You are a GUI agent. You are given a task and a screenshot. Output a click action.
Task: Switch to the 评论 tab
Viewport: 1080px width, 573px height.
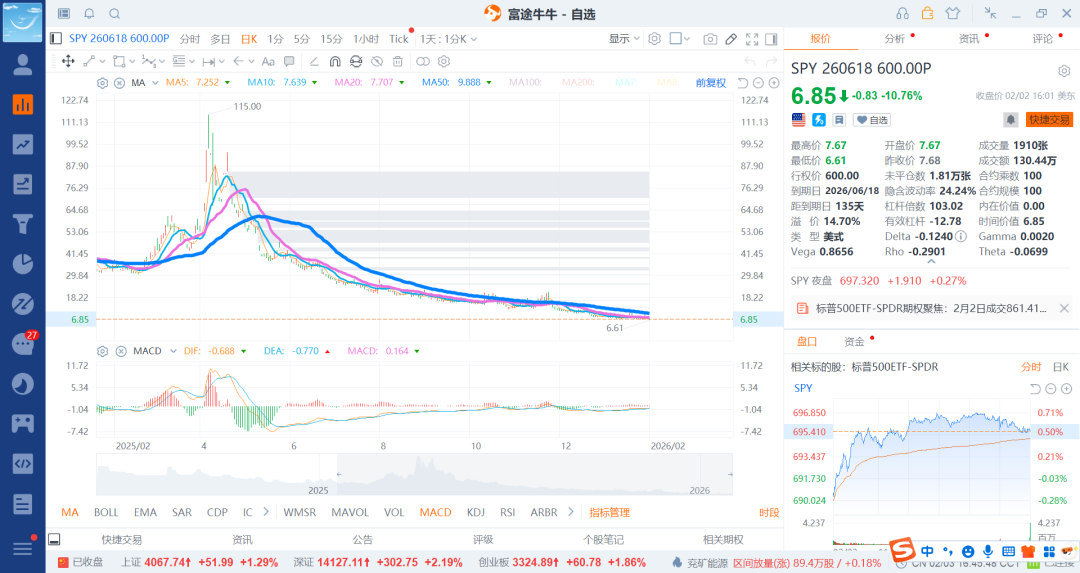1043,39
